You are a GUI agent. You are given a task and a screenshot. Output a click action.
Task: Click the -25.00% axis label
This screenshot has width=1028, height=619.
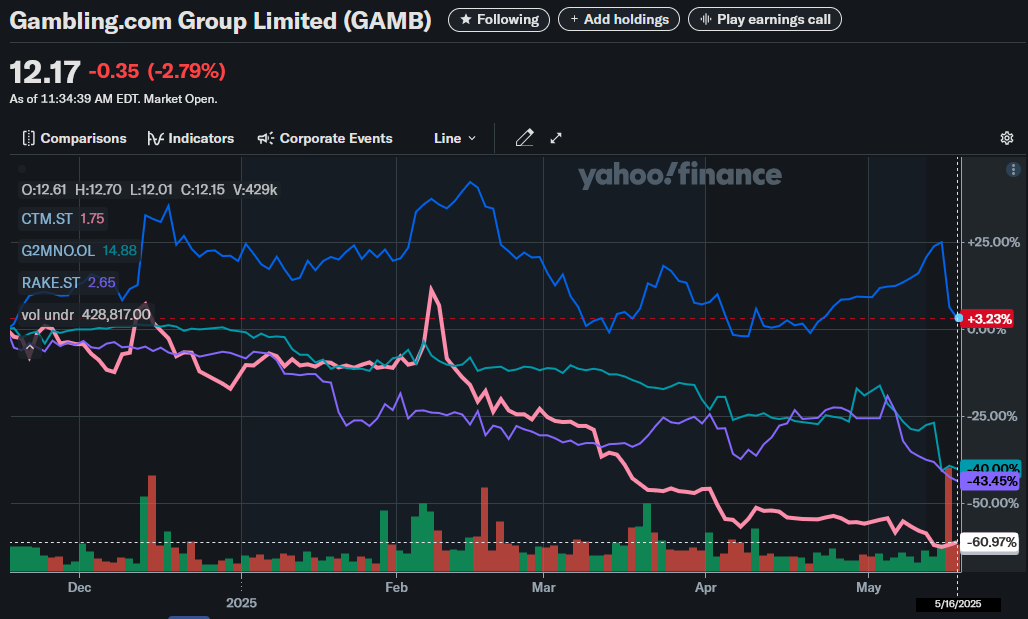pos(993,416)
